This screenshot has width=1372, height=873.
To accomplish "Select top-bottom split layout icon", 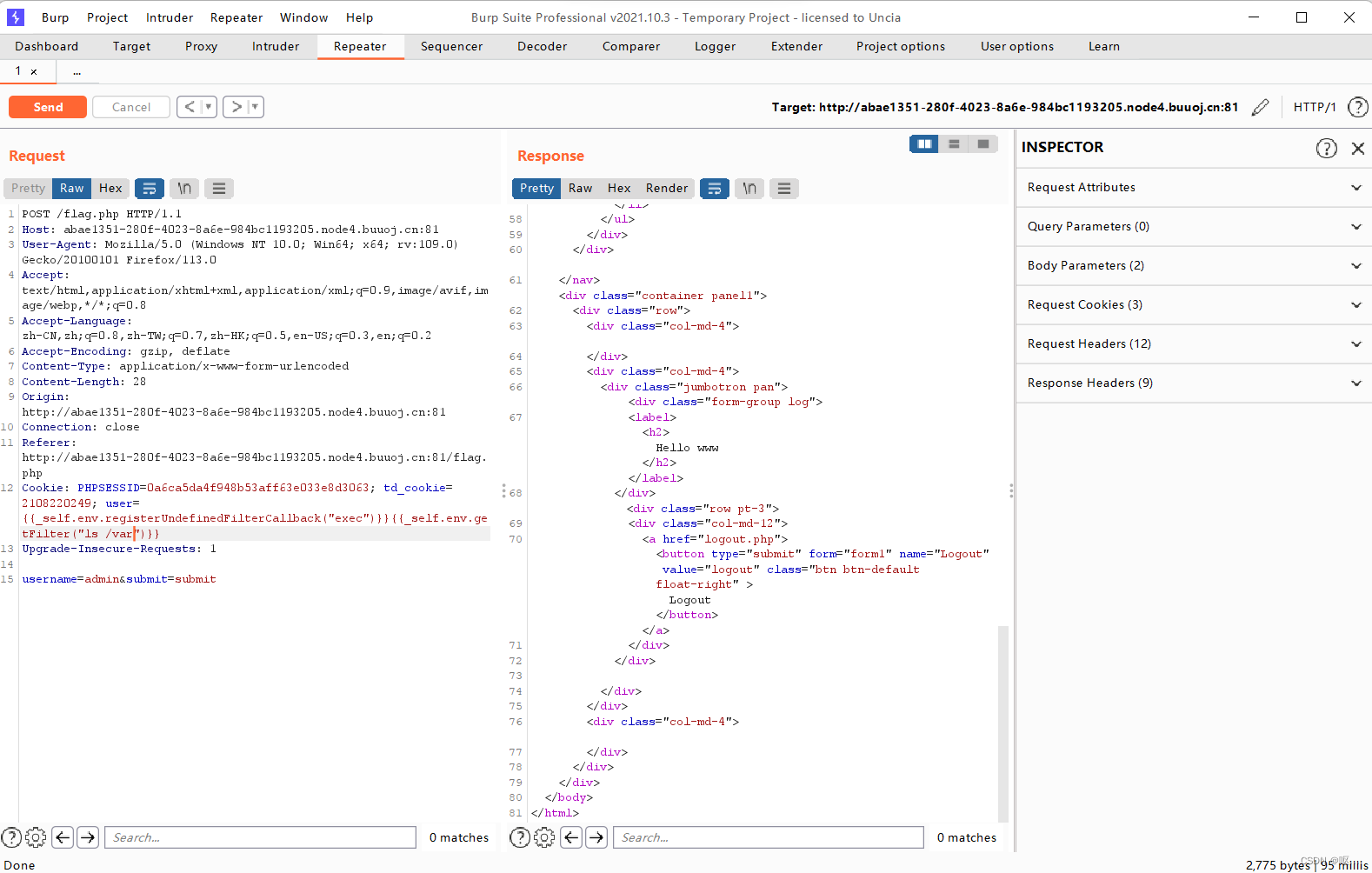I will tap(954, 143).
